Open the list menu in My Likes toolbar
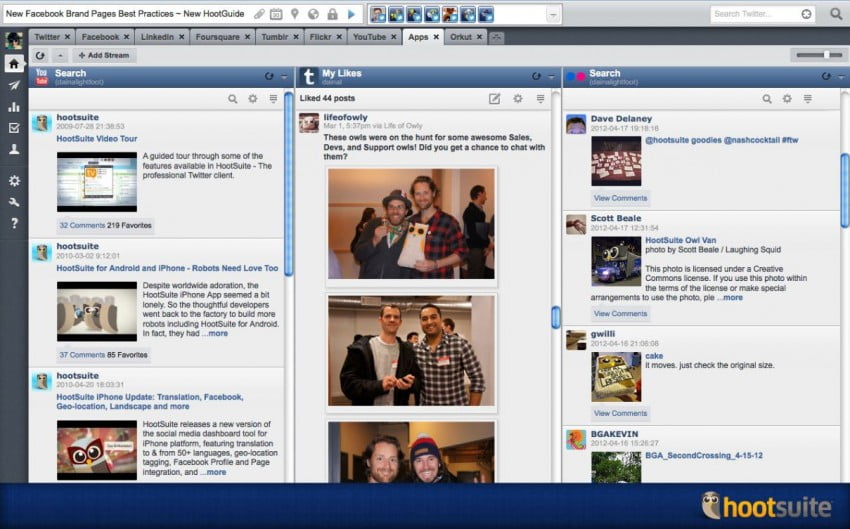 [540, 99]
